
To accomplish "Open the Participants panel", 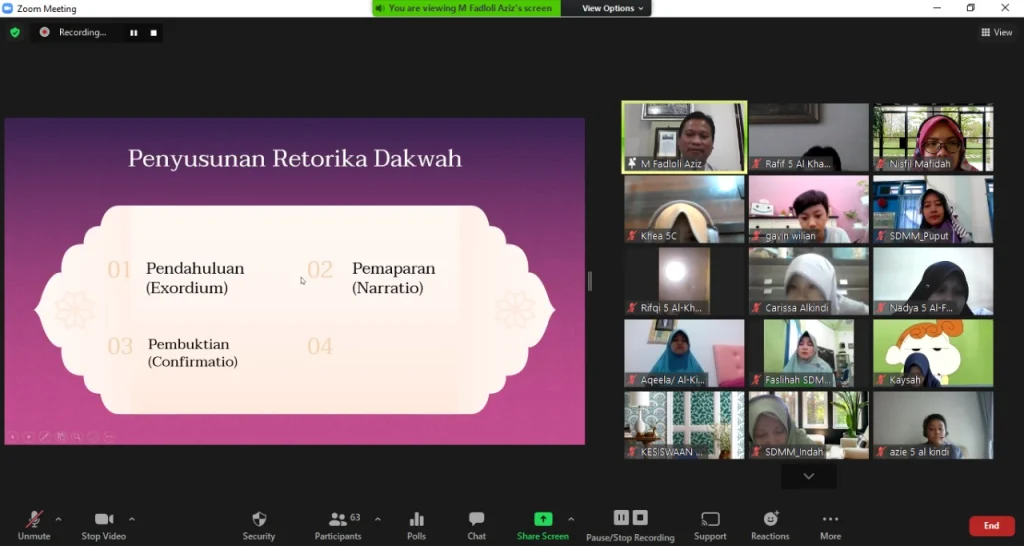I will 338,526.
